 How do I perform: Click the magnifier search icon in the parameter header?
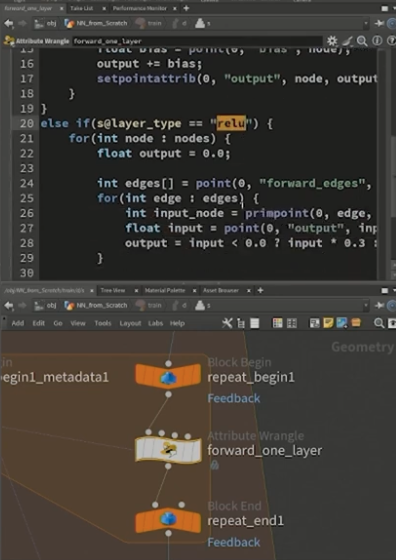click(x=362, y=41)
